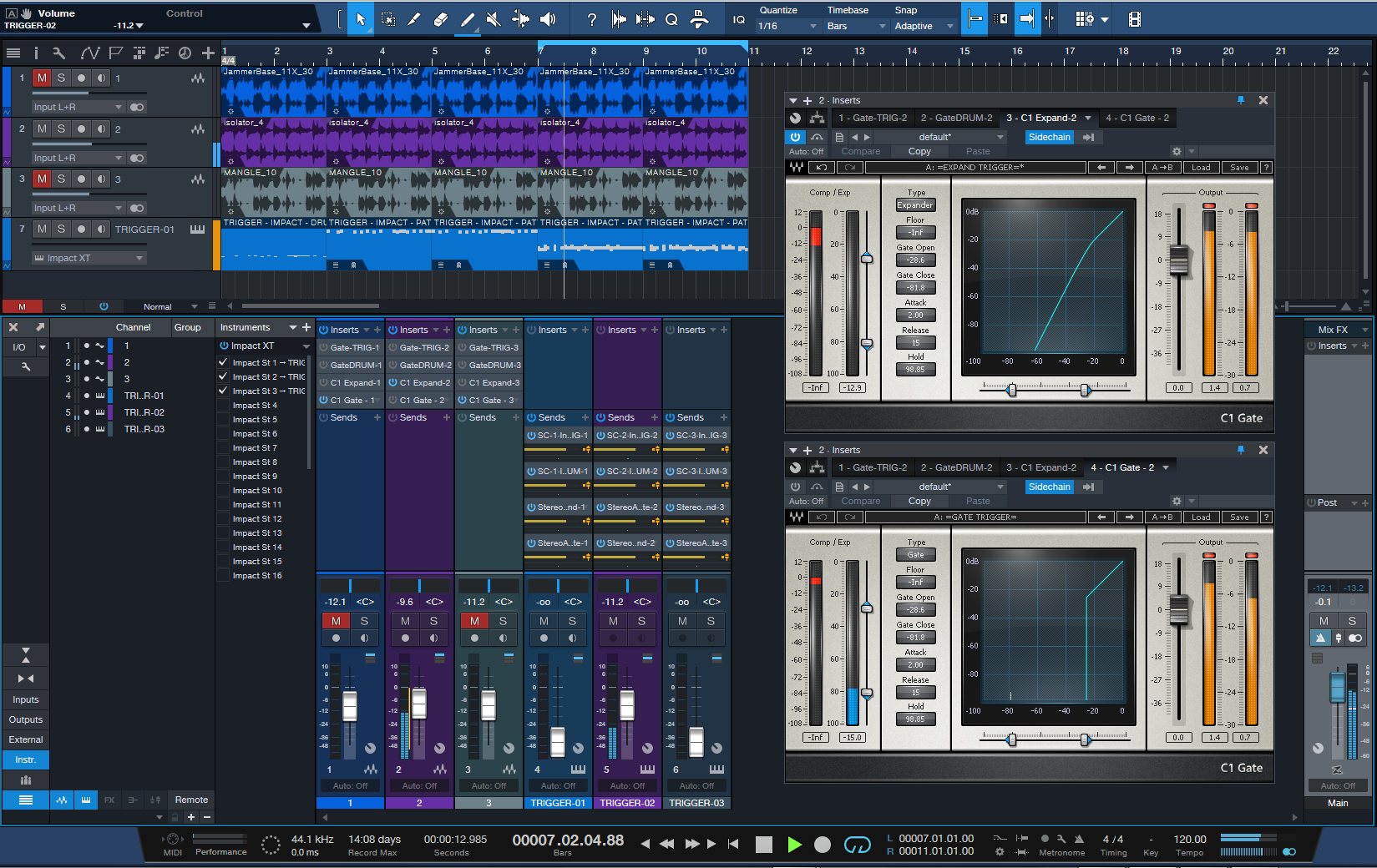The height and width of the screenshot is (868, 1377).
Task: Select the Mute tool
Action: 494,19
